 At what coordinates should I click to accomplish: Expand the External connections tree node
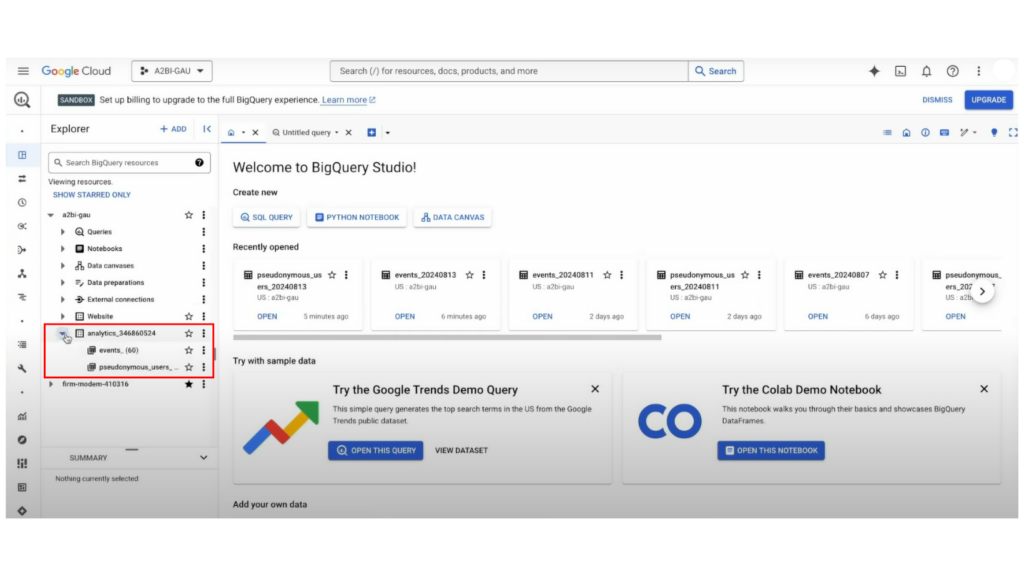click(63, 300)
